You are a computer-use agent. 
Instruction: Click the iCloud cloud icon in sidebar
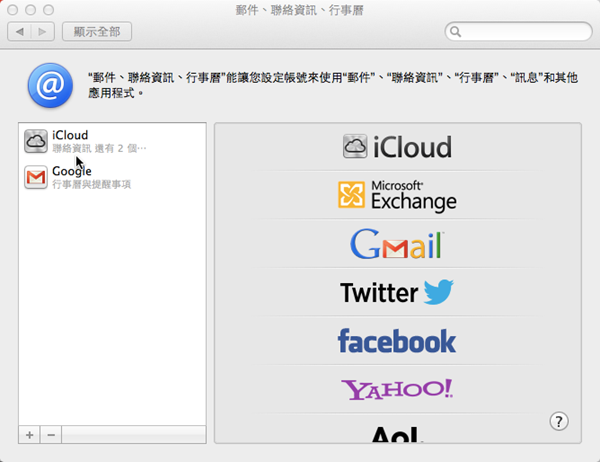(36, 141)
